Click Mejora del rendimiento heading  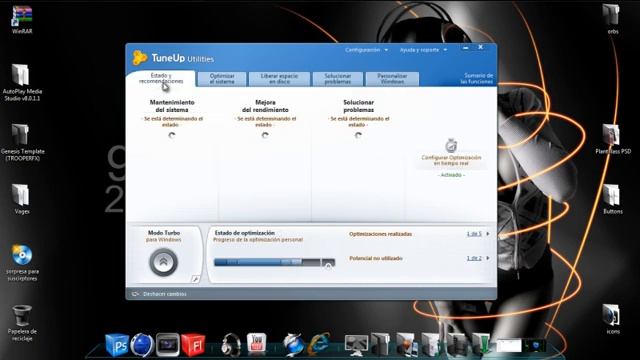pyautogui.click(x=265, y=106)
